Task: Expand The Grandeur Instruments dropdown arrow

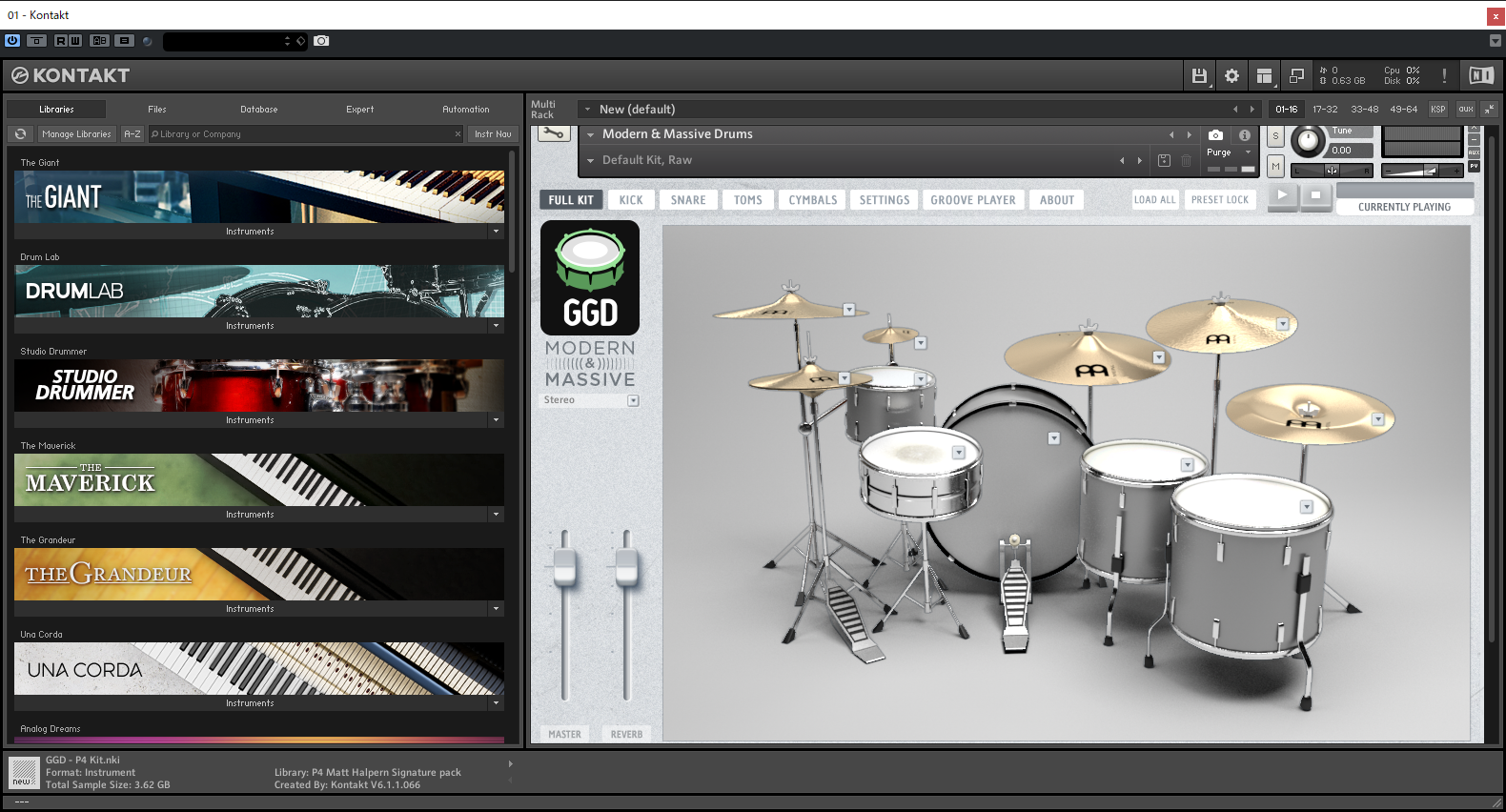Action: point(496,609)
